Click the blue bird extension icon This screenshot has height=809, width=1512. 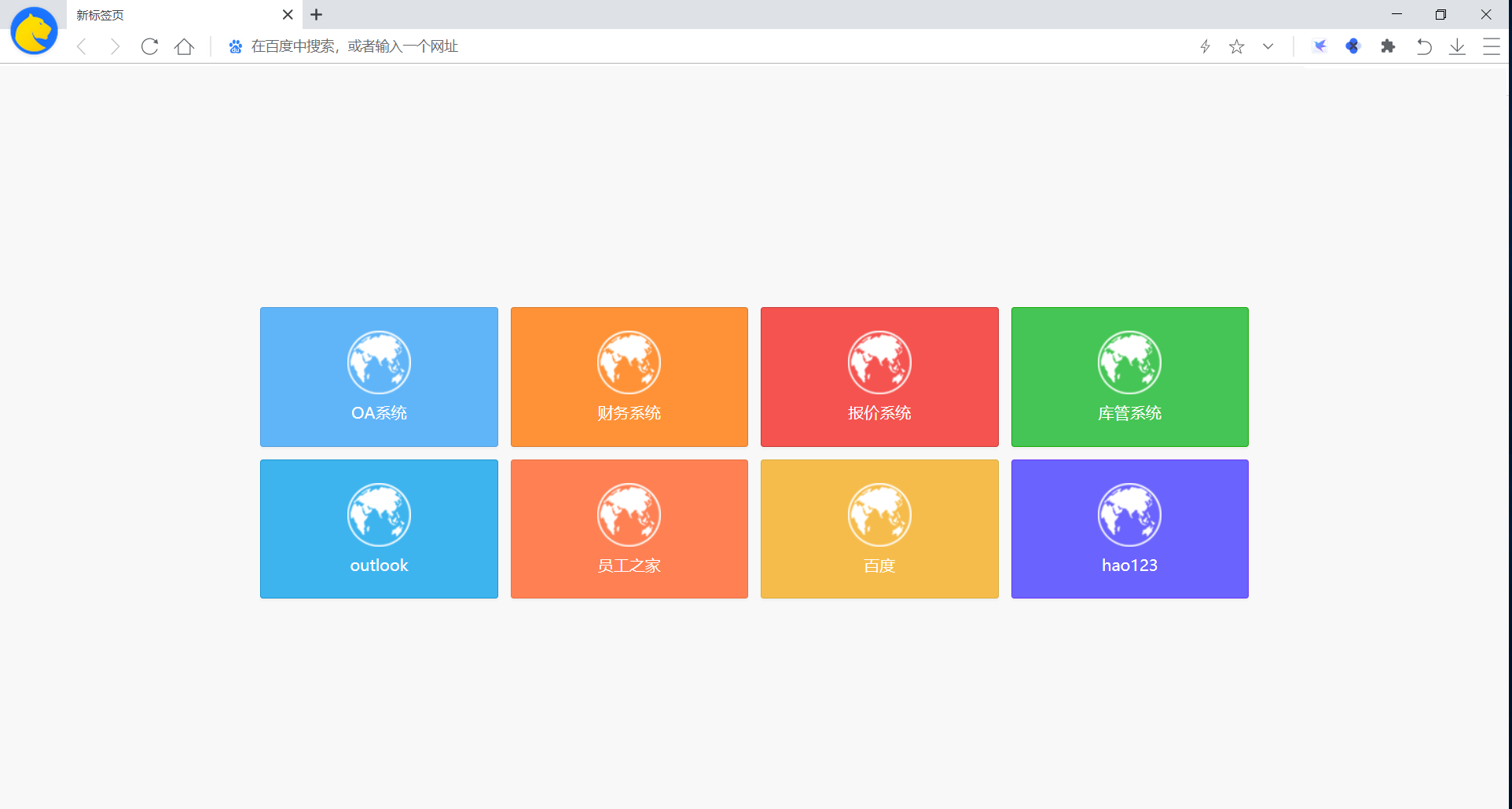coord(1319,46)
